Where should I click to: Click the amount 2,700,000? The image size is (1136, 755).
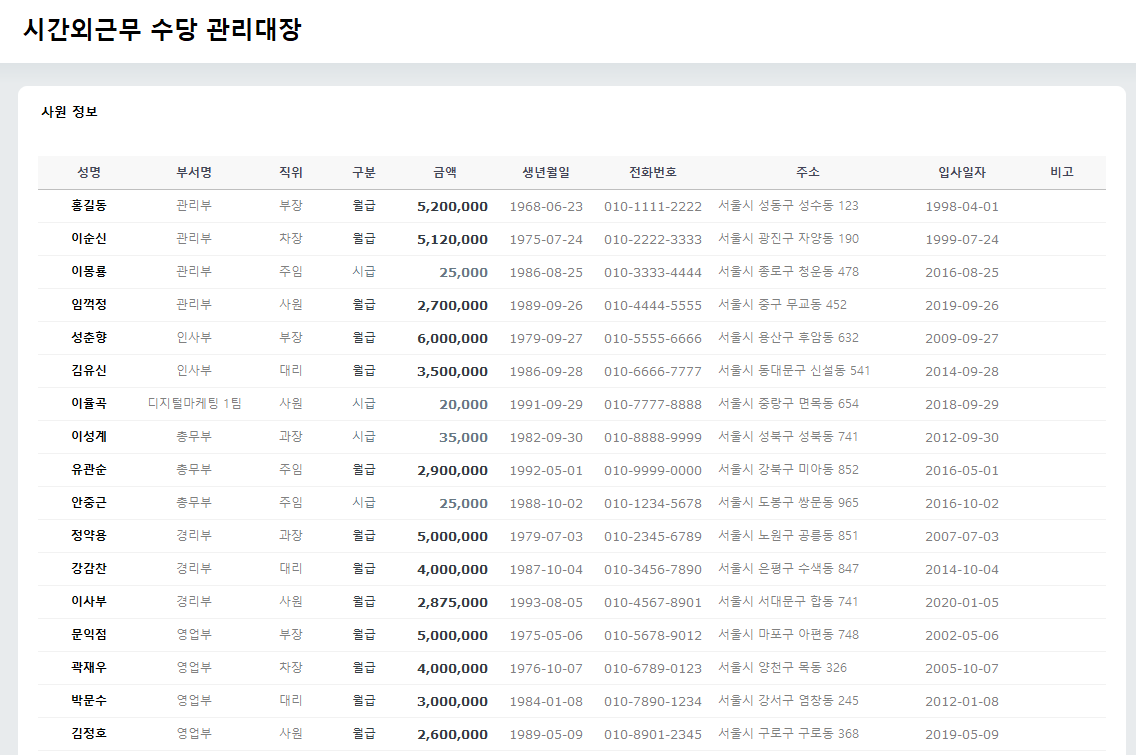pos(452,305)
